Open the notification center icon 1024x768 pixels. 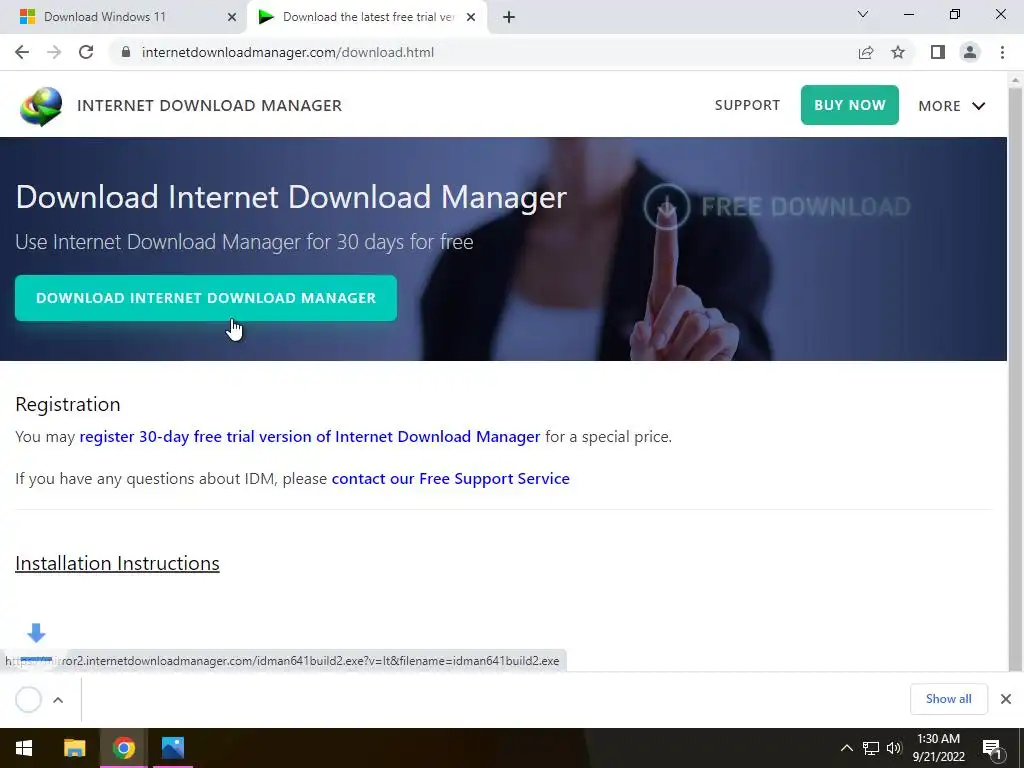[993, 748]
